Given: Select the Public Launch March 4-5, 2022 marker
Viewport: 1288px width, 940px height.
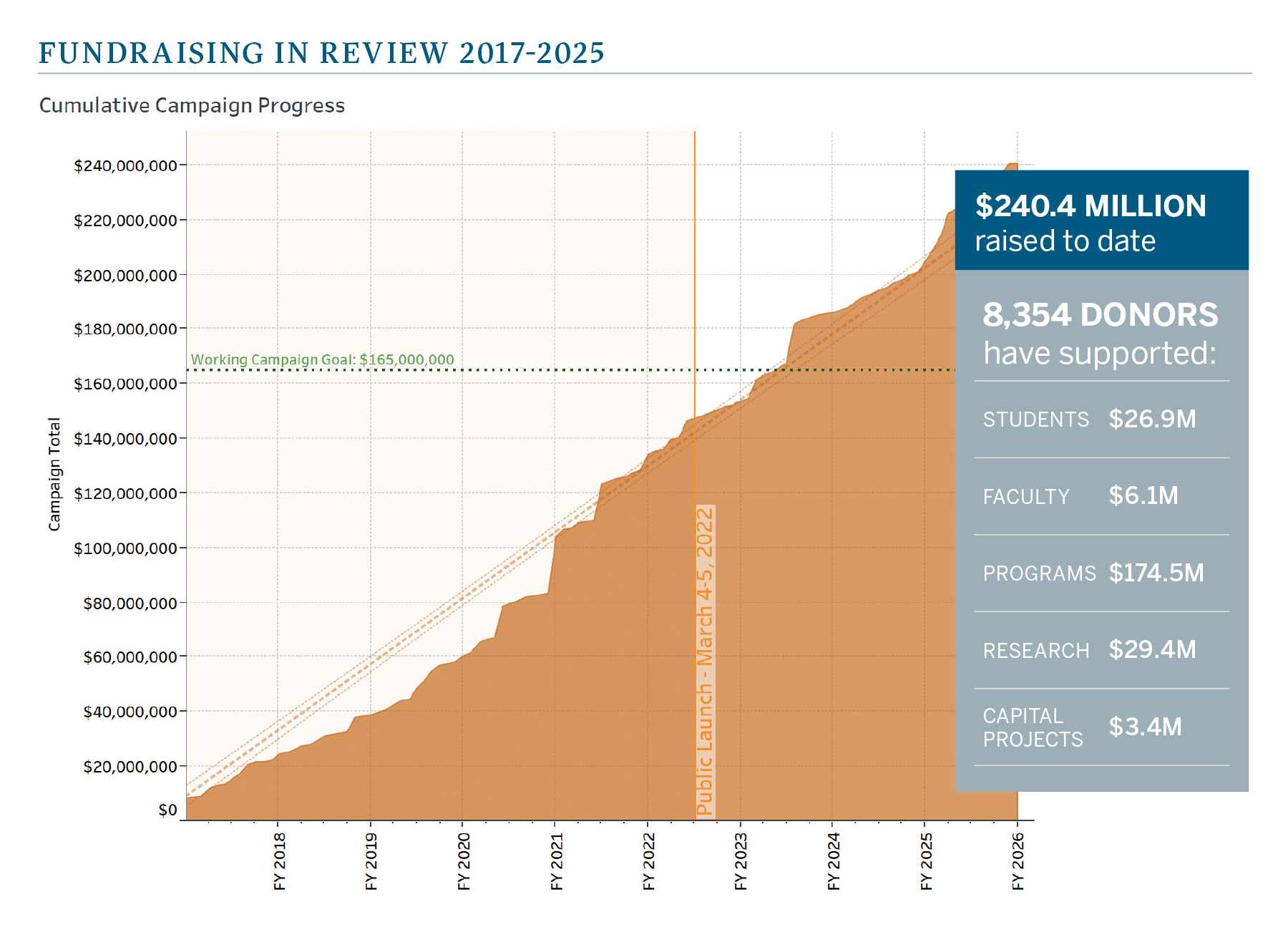Looking at the screenshot, I should click(705, 661).
